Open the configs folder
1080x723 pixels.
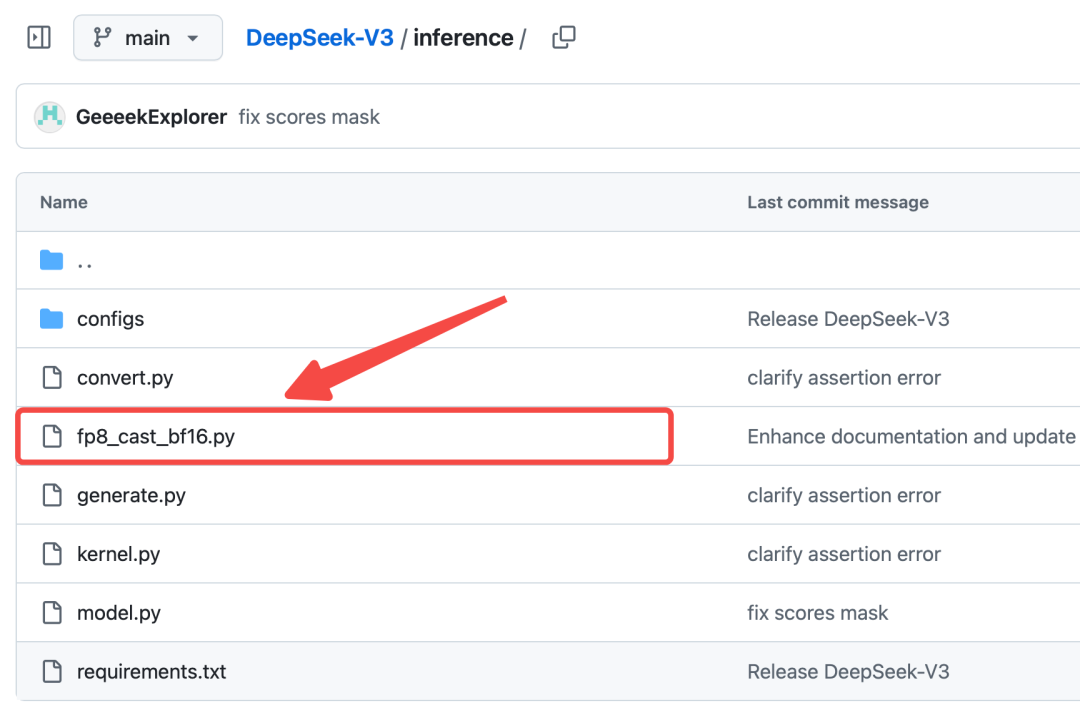point(110,319)
